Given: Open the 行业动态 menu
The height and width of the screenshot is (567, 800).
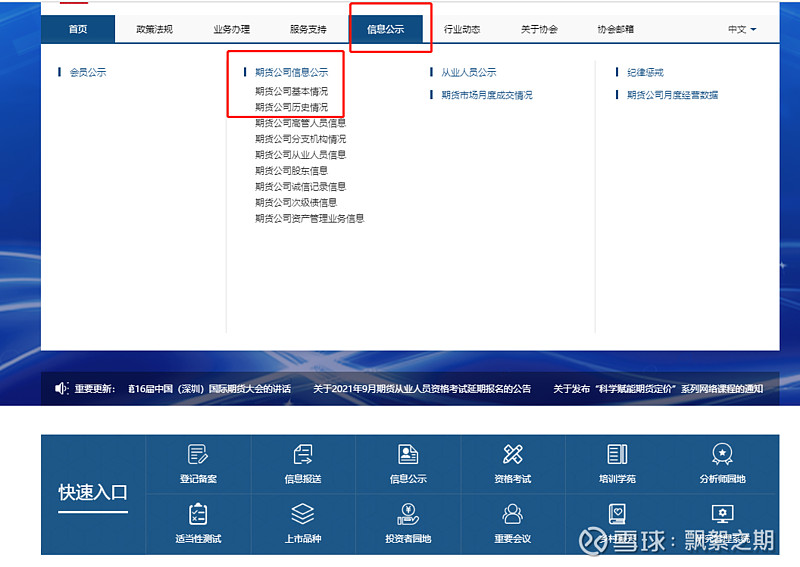Looking at the screenshot, I should point(462,29).
